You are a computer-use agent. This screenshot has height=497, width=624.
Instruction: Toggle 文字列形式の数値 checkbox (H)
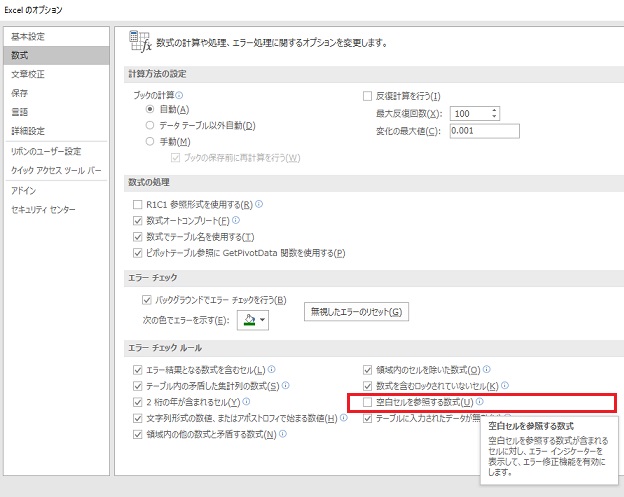click(x=137, y=418)
